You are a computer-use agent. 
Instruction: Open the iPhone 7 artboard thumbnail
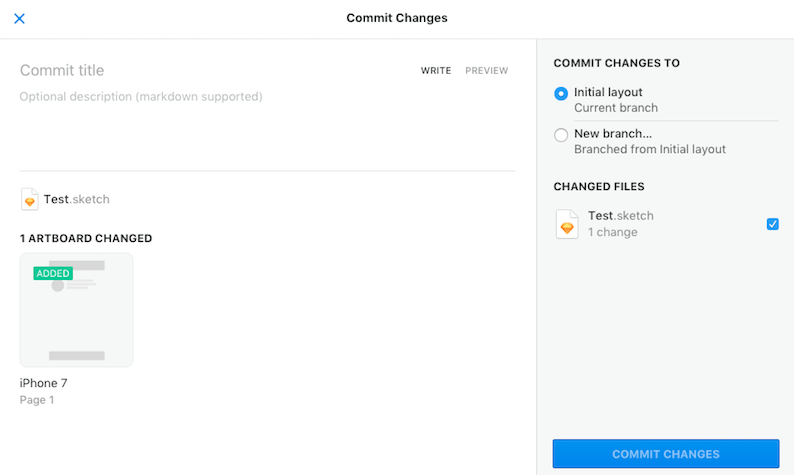point(76,310)
